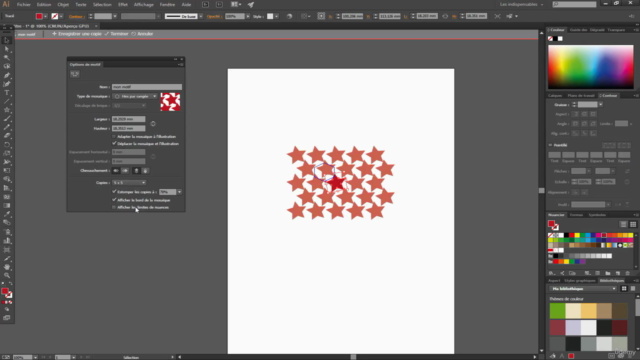Open the Fichier menu
Viewport: 640px width, 360px height.
pos(24,4)
